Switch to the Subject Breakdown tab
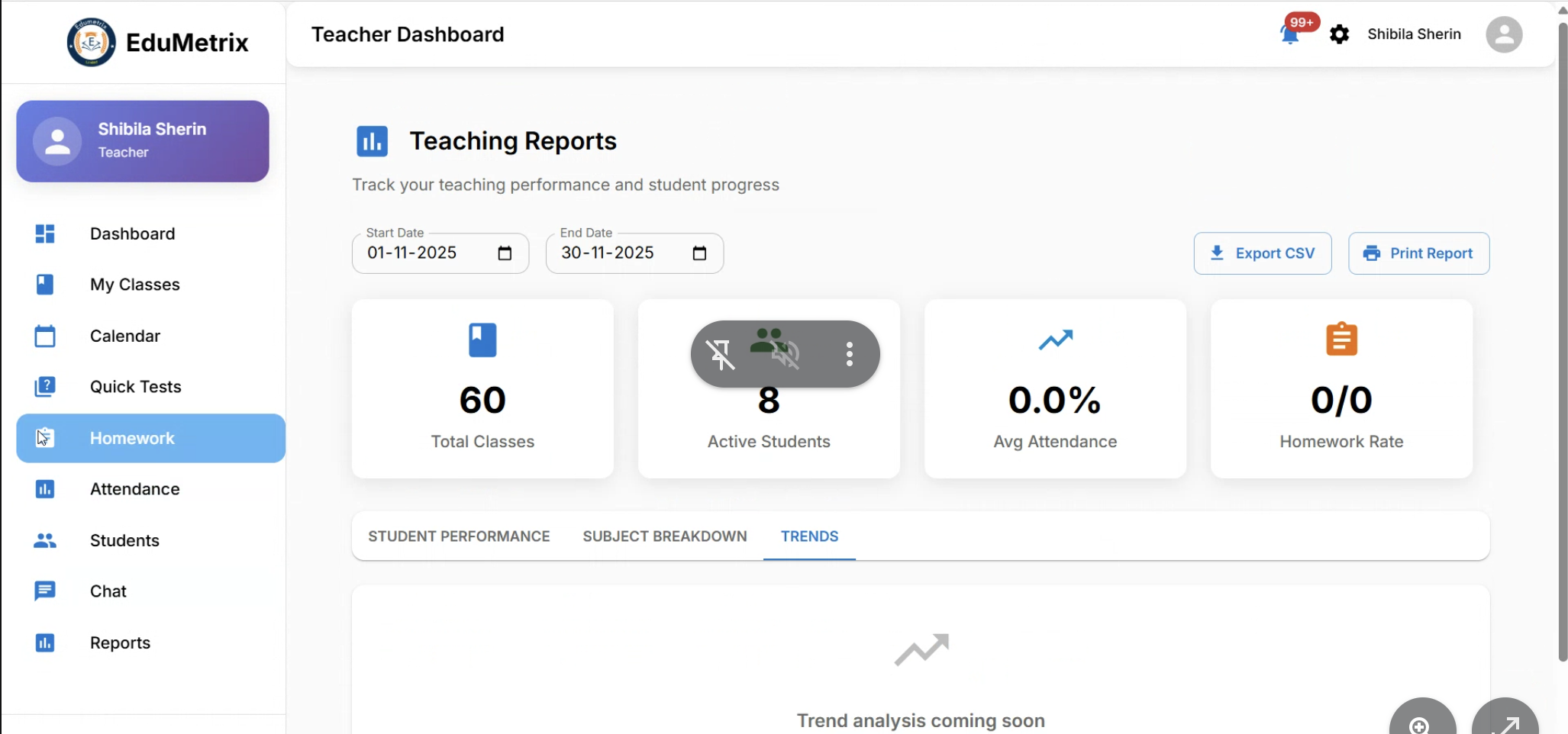The height and width of the screenshot is (734, 1568). (664, 536)
